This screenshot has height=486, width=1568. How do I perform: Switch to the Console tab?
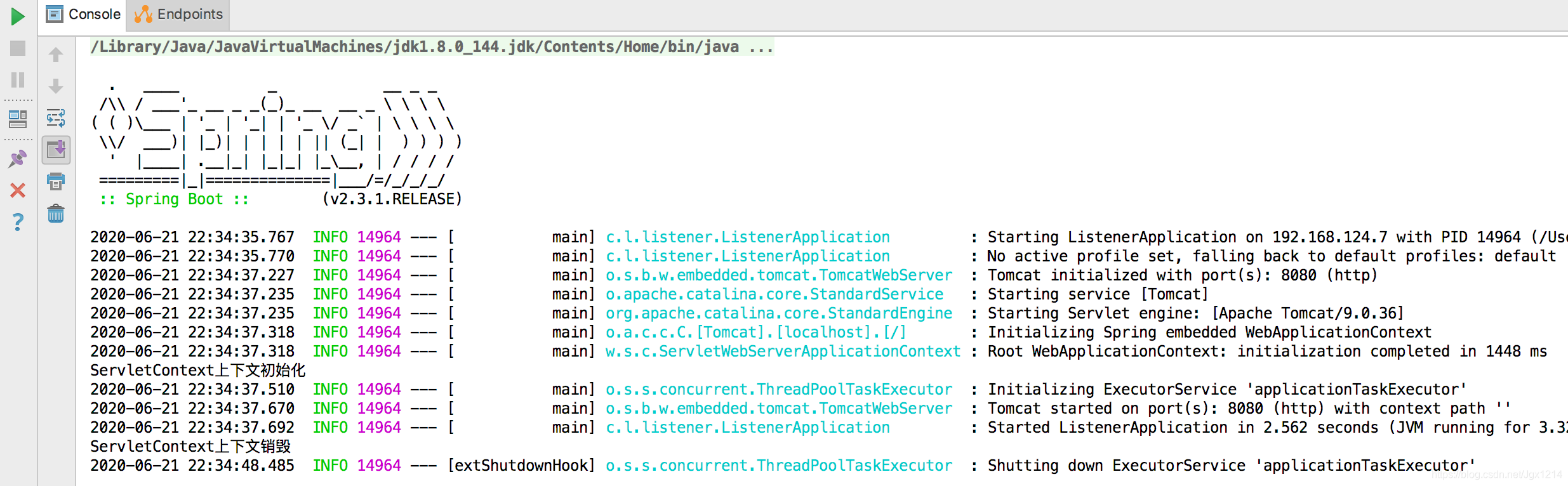(x=83, y=14)
